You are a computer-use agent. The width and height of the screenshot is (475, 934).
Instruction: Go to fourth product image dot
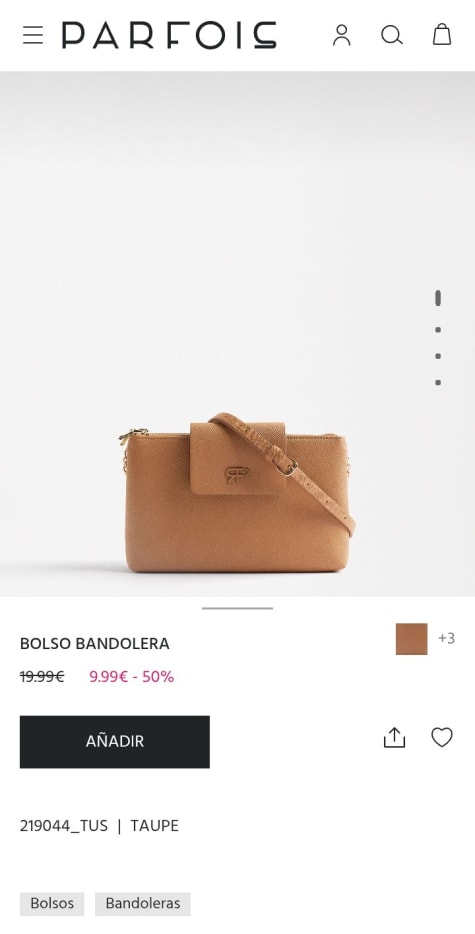pyautogui.click(x=438, y=382)
